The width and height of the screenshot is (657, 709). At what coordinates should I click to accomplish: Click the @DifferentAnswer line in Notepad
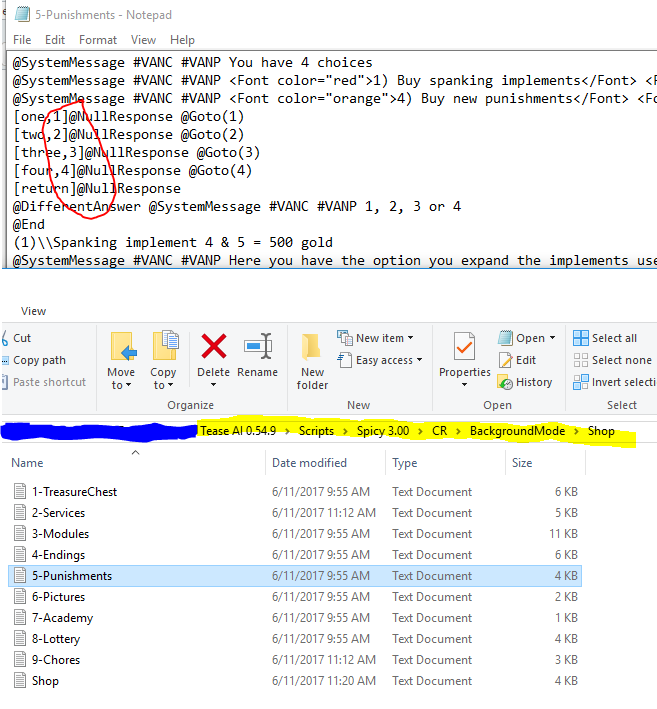236,206
